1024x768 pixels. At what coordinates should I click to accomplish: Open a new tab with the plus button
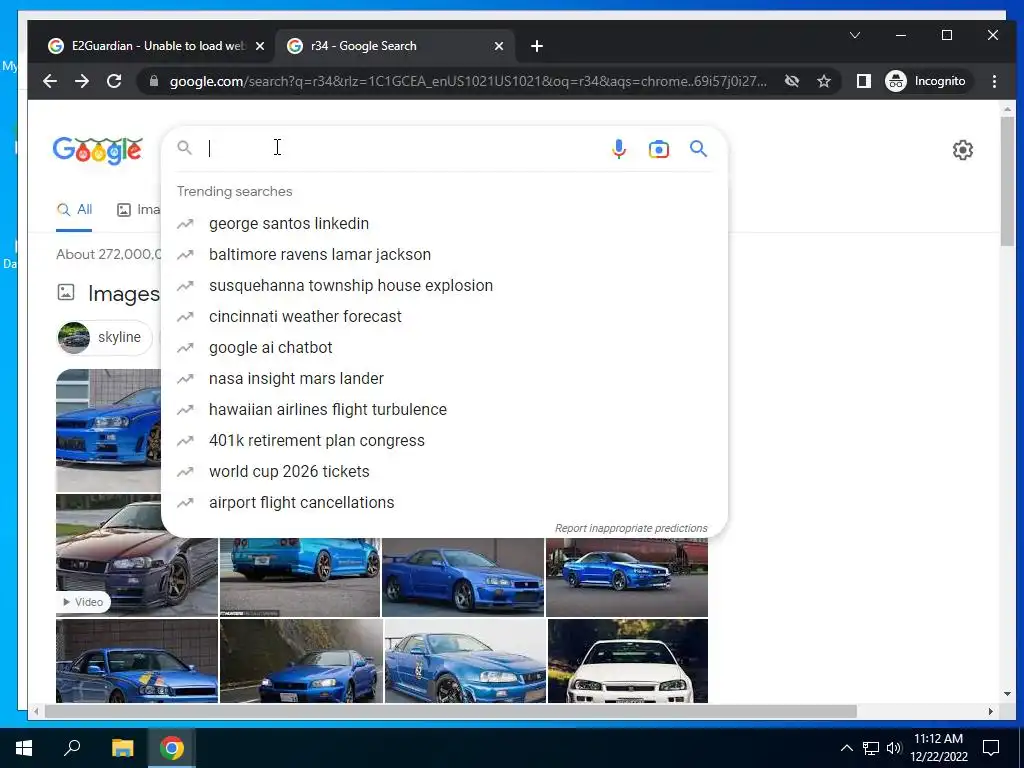536,46
